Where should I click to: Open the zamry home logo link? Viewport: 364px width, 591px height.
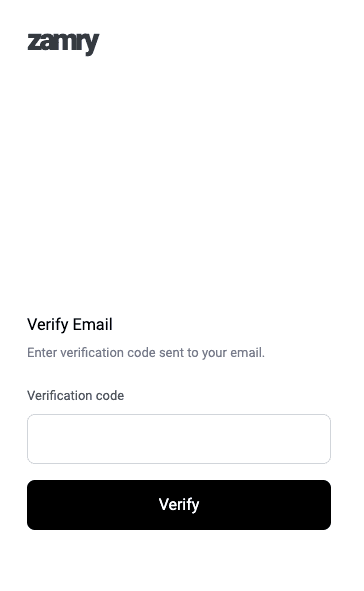coord(63,44)
